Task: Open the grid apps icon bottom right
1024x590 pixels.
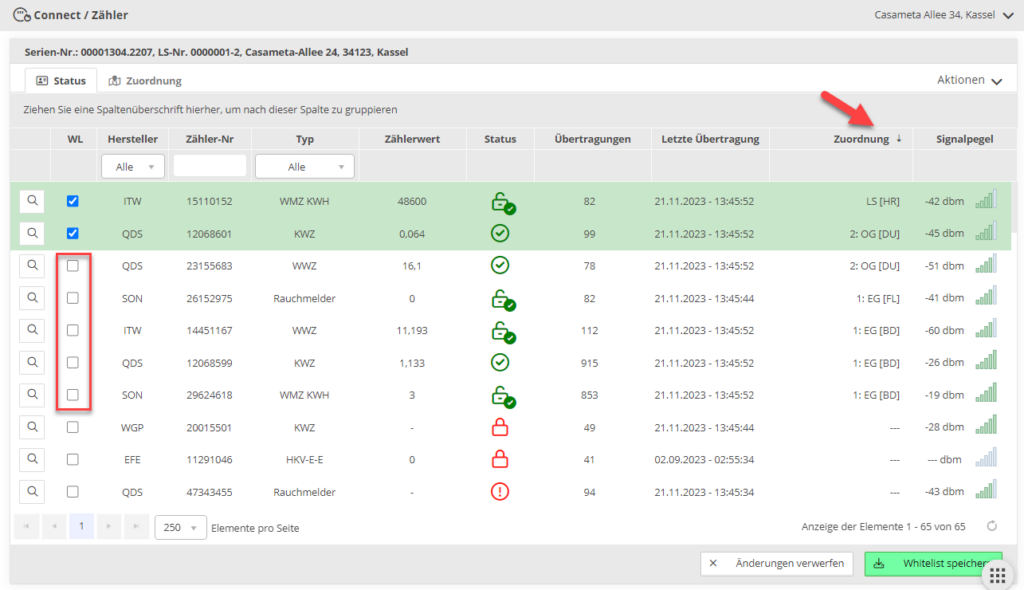Action: pos(996,575)
